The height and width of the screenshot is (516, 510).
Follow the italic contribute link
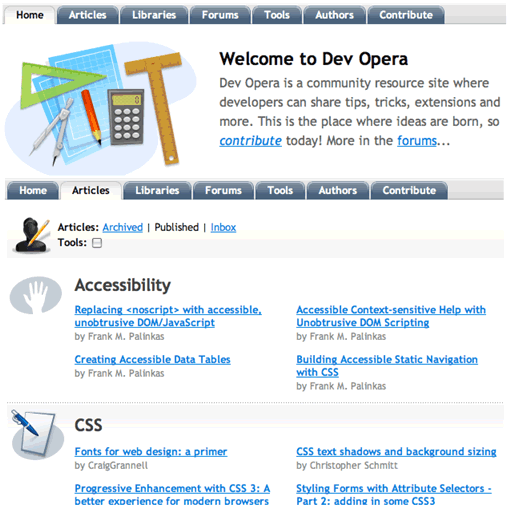point(250,141)
